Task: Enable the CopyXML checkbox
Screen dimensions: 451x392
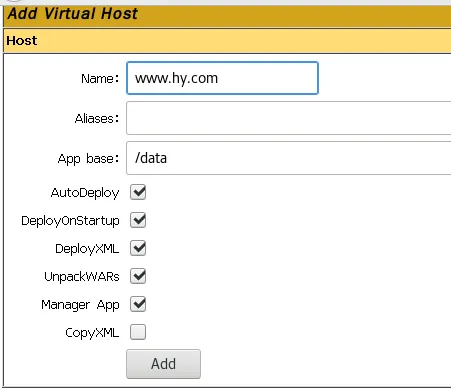Action: pyautogui.click(x=138, y=332)
